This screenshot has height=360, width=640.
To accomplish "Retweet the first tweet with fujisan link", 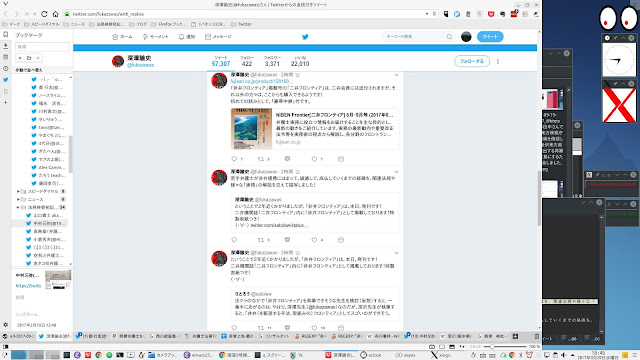I will click(261, 159).
